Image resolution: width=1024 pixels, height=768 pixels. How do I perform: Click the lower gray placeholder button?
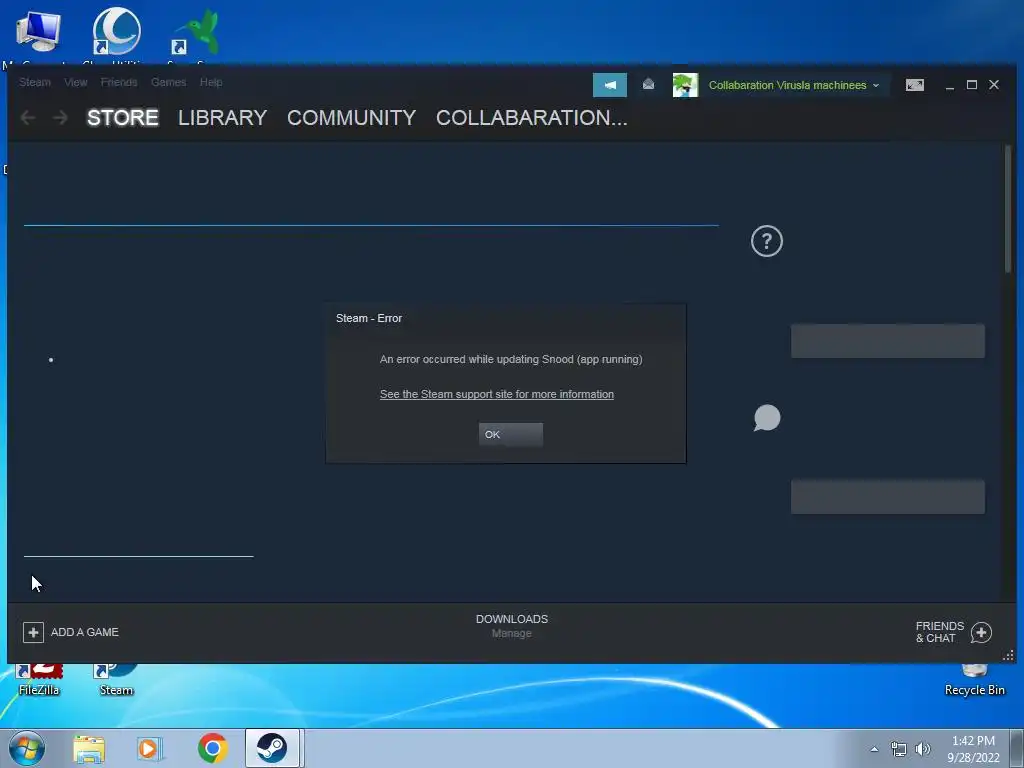point(888,497)
